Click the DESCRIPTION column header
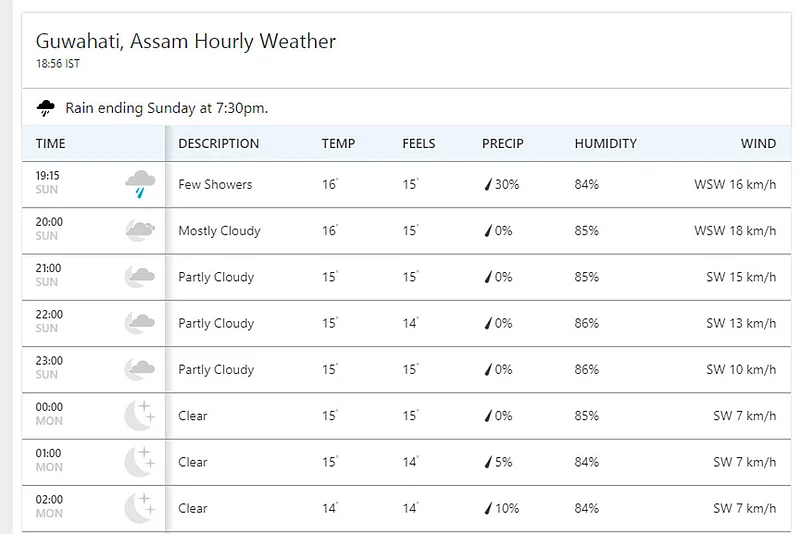 tap(218, 143)
